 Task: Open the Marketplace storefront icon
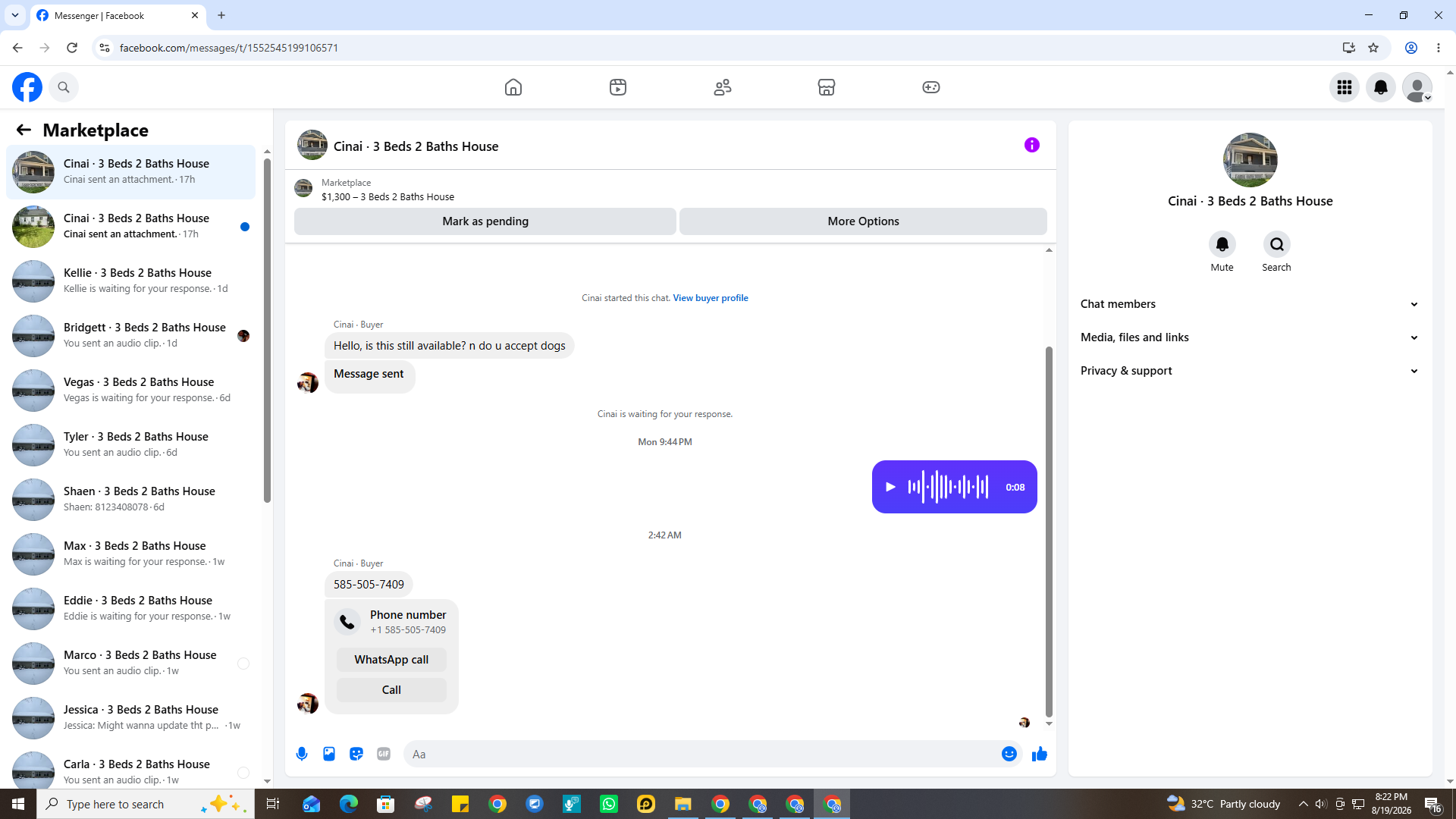coord(827,87)
